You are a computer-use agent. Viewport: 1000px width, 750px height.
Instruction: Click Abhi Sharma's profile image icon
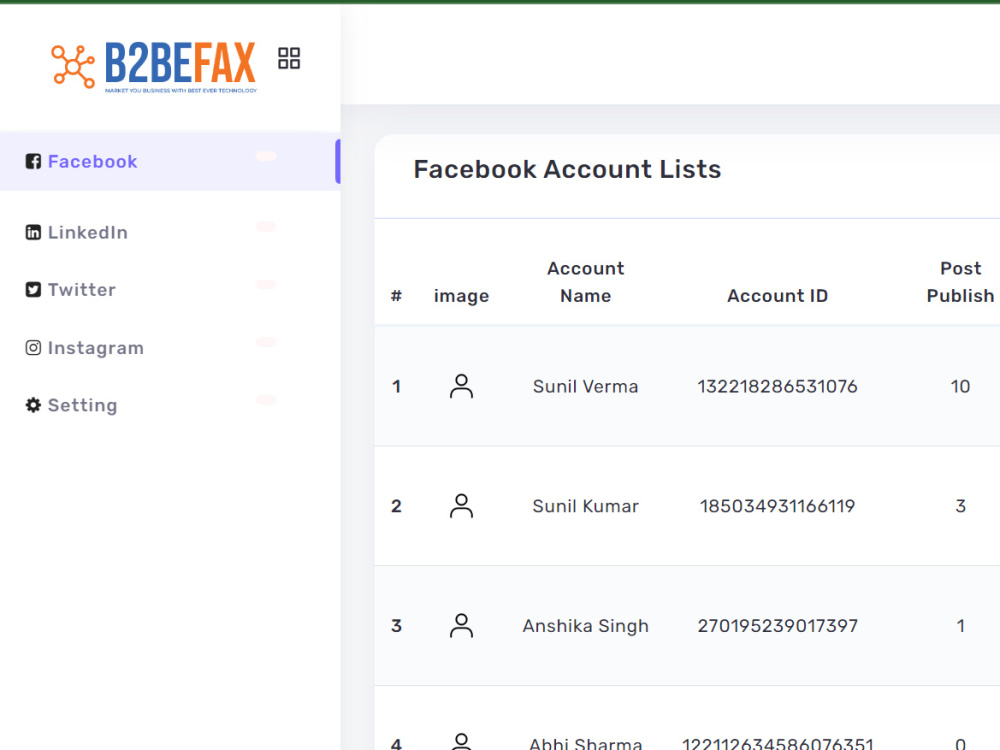(461, 742)
